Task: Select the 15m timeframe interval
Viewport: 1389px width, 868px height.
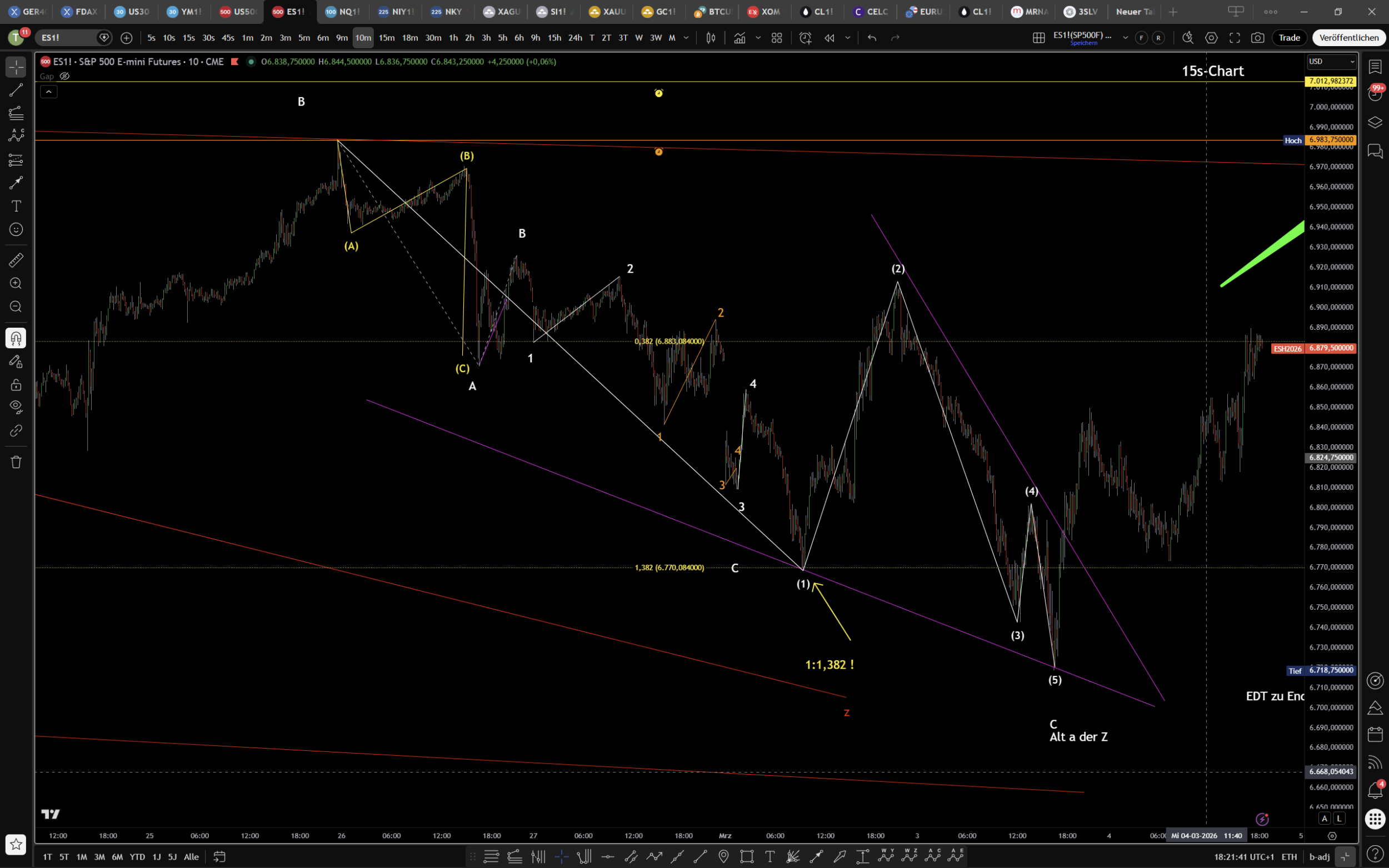Action: click(x=387, y=38)
